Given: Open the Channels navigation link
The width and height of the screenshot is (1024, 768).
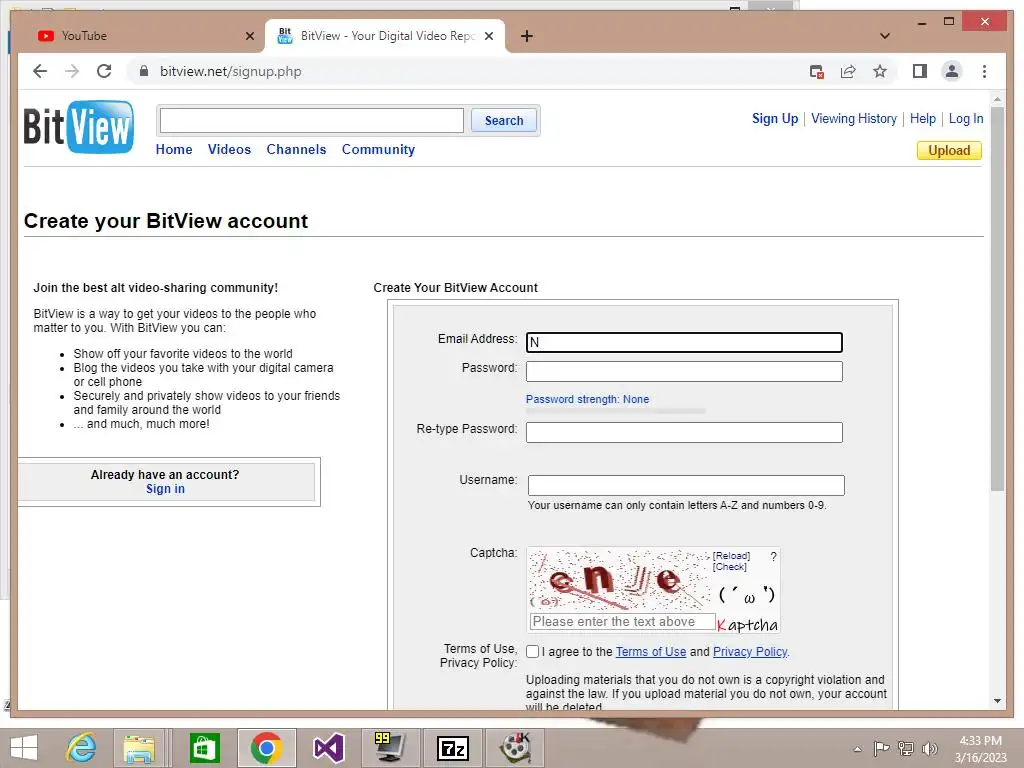Looking at the screenshot, I should point(296,150).
